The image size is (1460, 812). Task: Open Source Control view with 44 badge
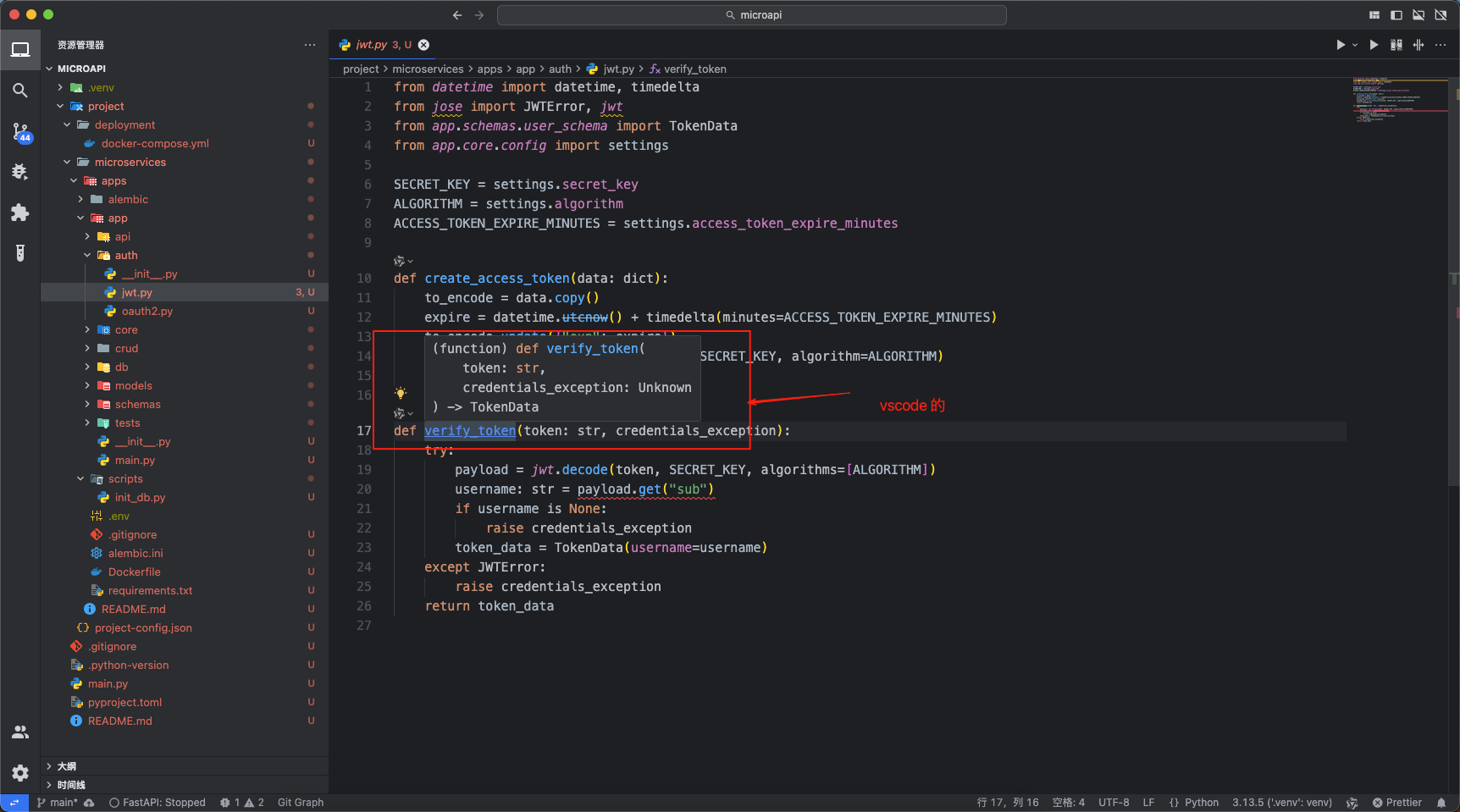(x=20, y=131)
